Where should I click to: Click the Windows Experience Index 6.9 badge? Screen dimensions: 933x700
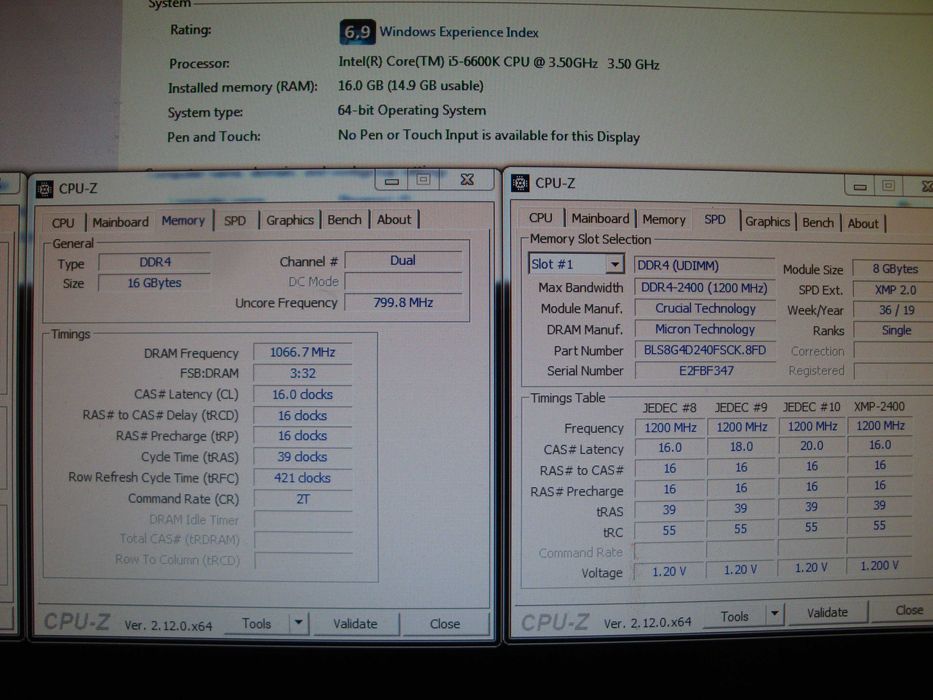357,32
